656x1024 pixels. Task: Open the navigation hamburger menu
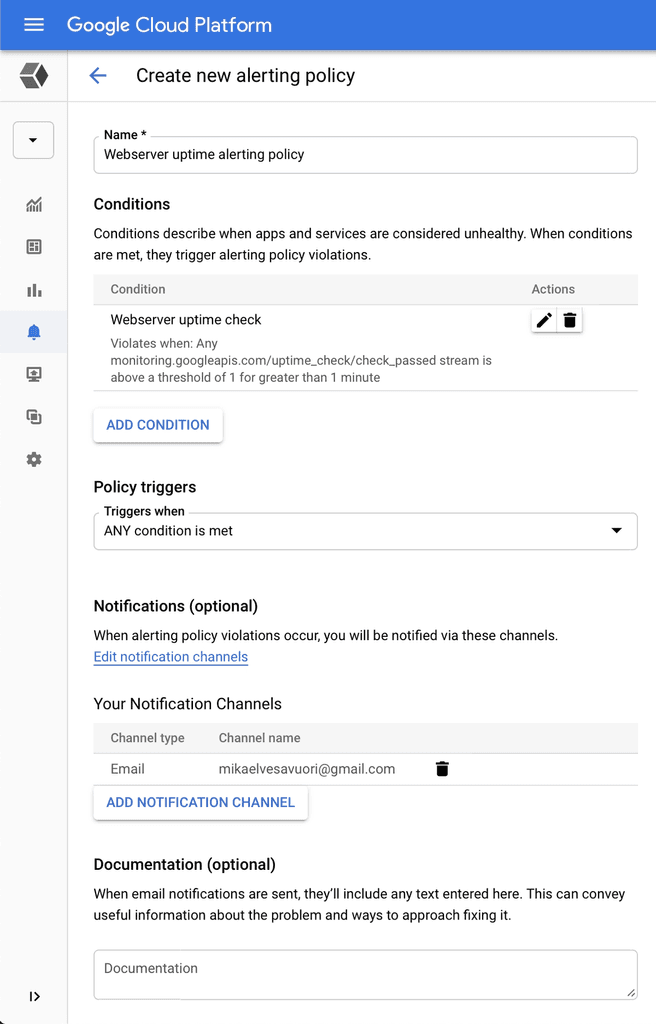pos(33,25)
